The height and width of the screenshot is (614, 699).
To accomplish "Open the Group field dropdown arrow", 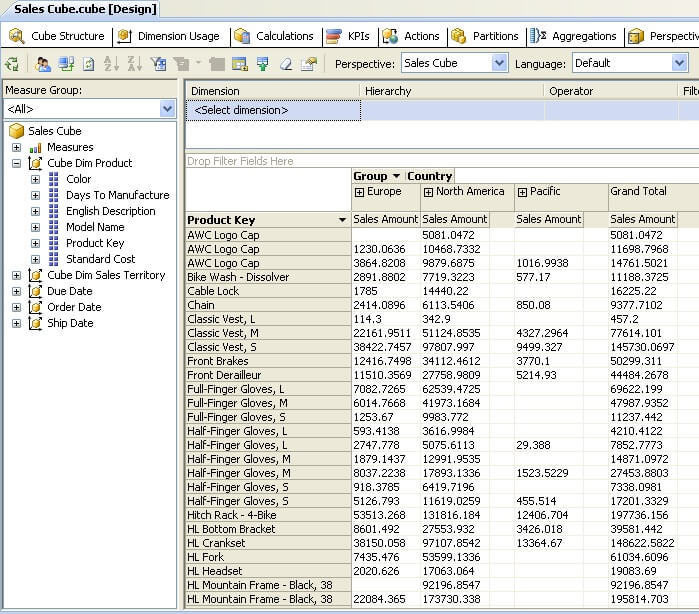I will [396, 176].
